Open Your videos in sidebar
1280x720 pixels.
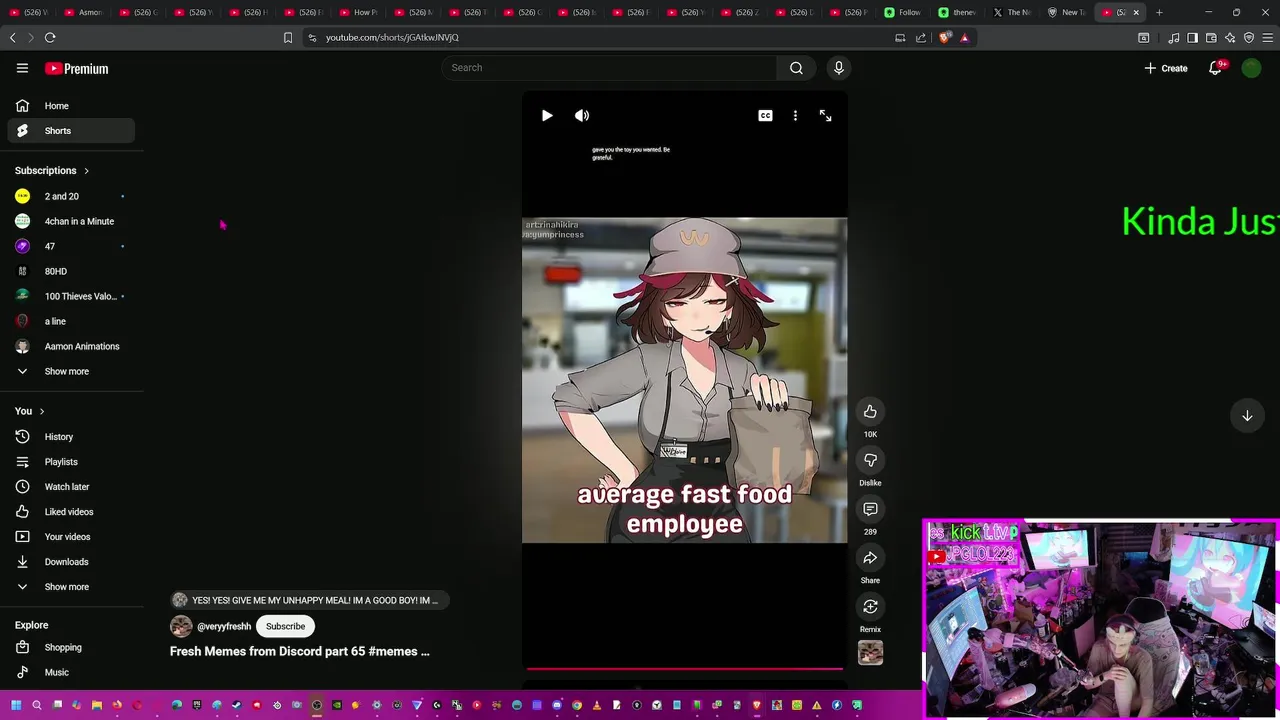[71, 537]
